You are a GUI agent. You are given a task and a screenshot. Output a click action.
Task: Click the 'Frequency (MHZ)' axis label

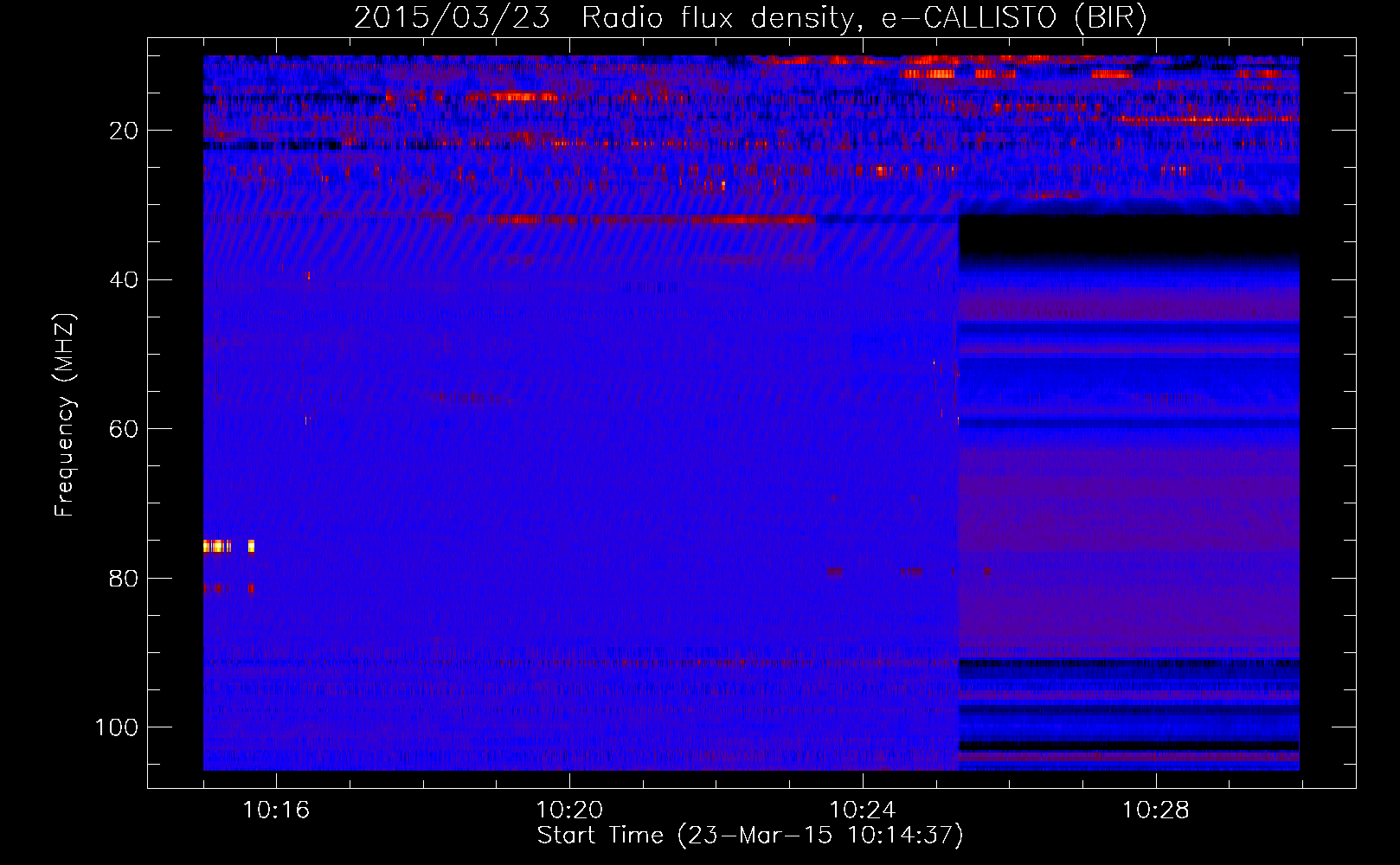point(65,415)
